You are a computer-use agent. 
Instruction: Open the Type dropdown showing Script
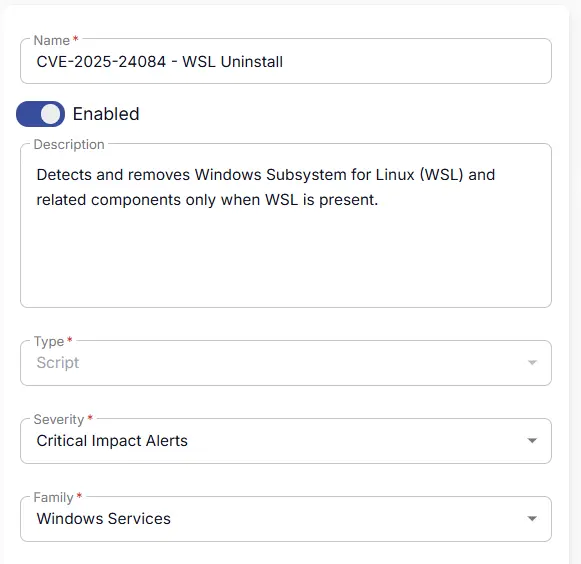coord(286,363)
